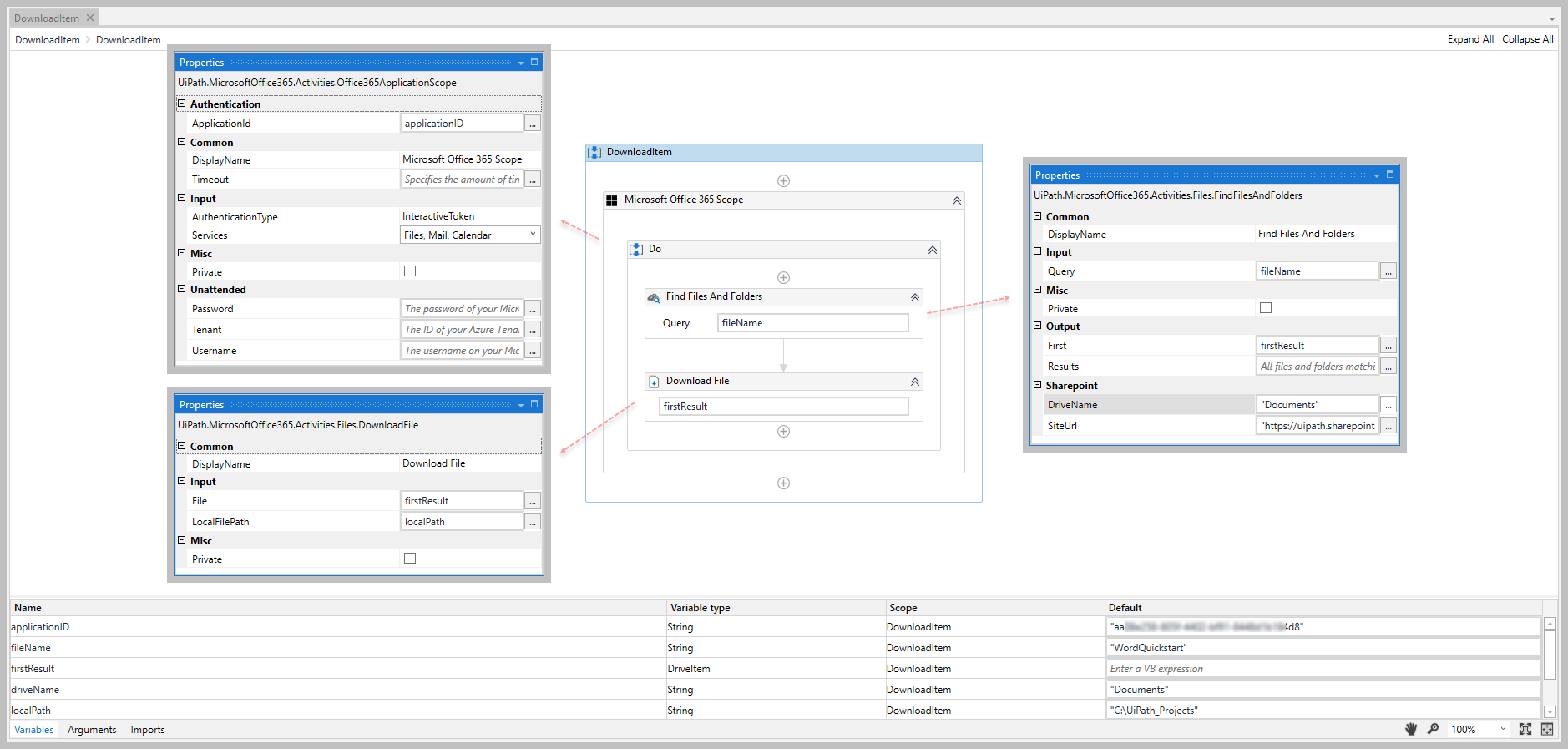Screen dimensions: 1568x749
Task: Click the plus icon above Find Files And Folders
Action: (x=783, y=277)
